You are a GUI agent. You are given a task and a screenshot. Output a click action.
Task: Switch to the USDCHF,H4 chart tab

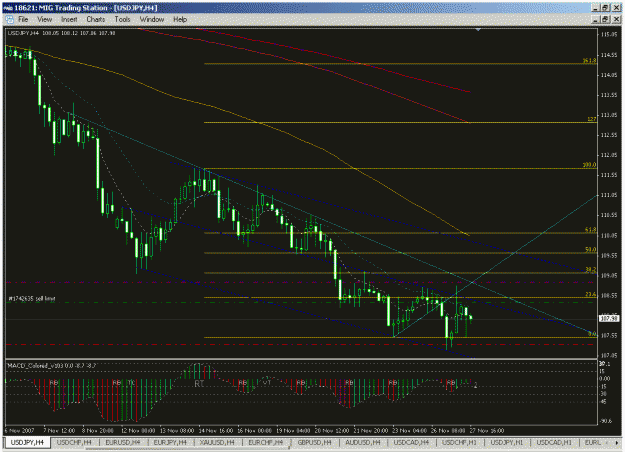pos(74,442)
